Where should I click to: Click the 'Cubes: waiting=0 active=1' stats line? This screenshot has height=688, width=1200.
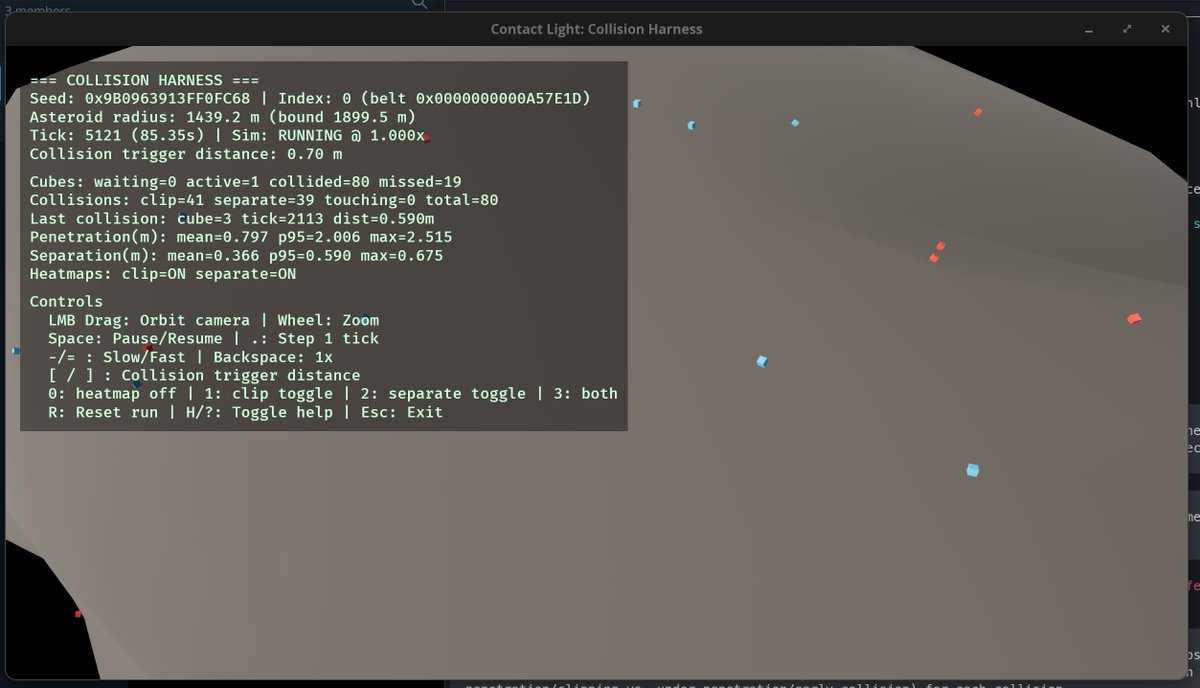(x=246, y=182)
